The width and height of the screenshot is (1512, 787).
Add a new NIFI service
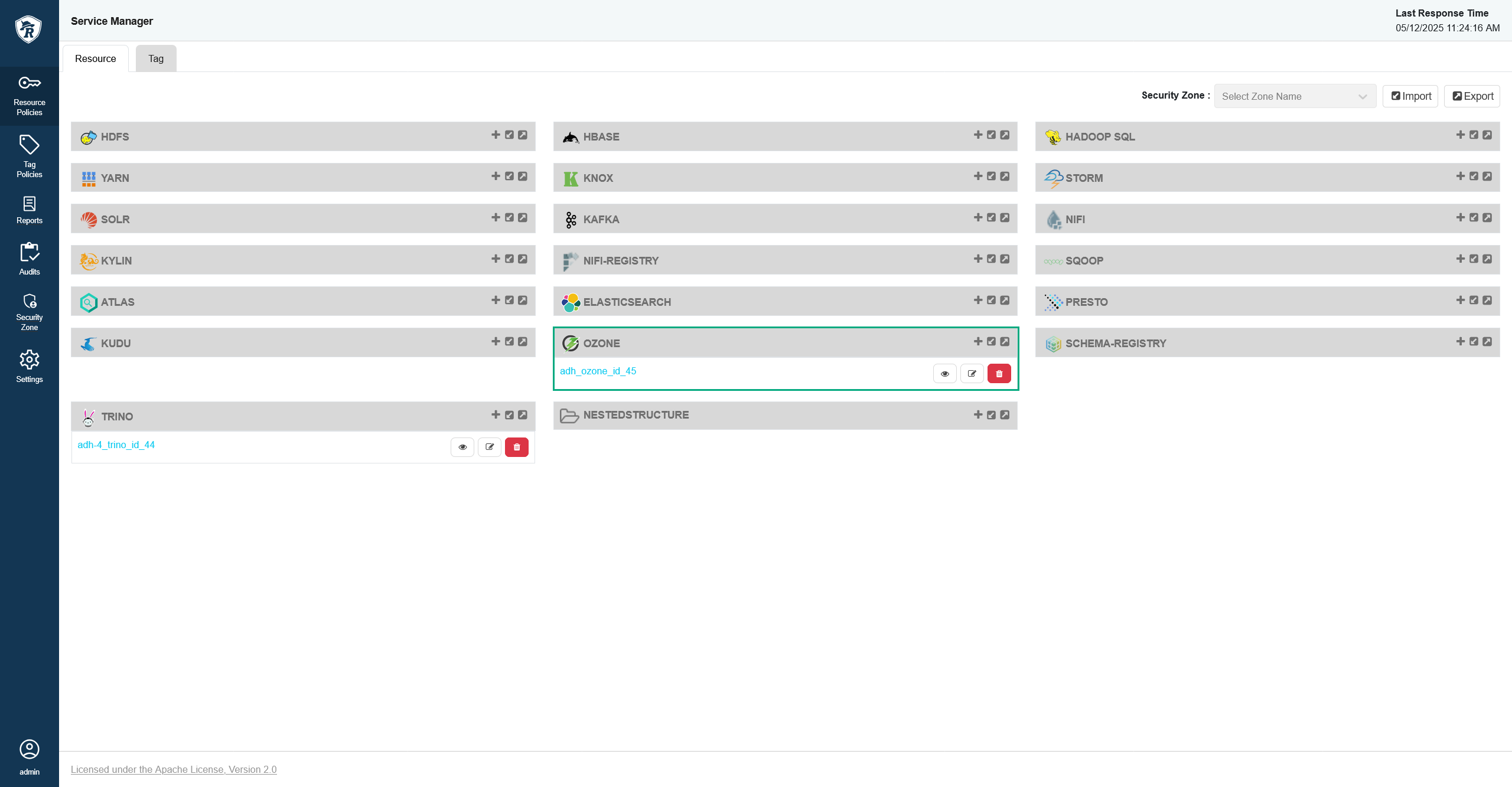click(1461, 218)
